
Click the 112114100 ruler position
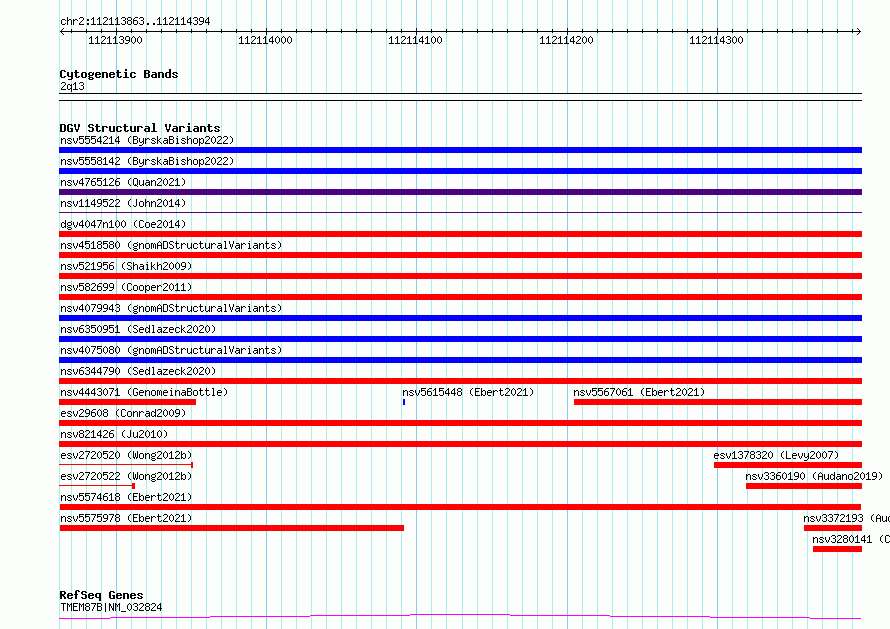pyautogui.click(x=415, y=40)
